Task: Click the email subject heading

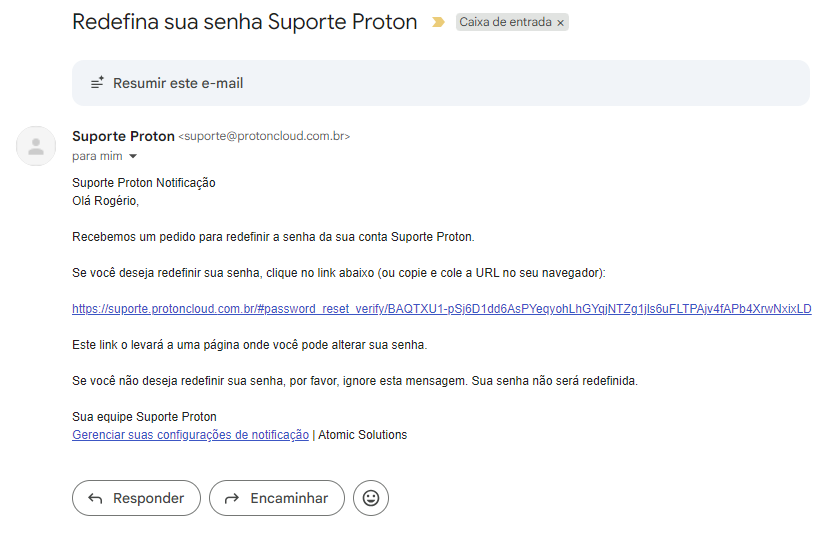Action: (x=244, y=22)
